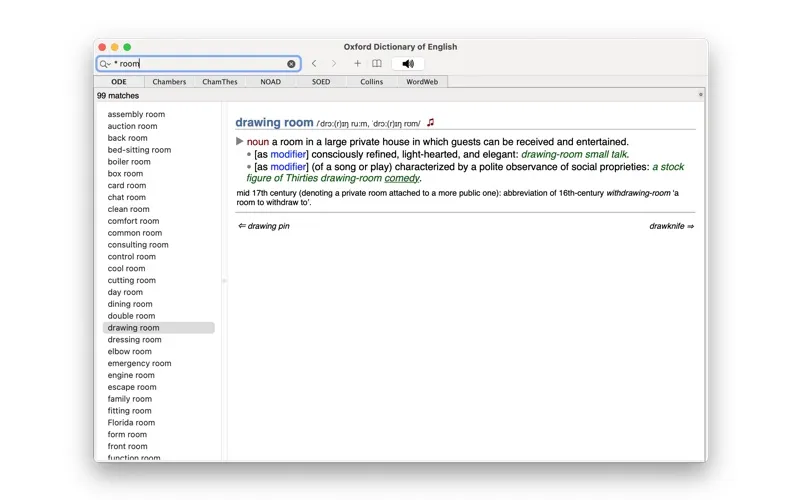Go to next entry 'drawknife'

pyautogui.click(x=671, y=226)
